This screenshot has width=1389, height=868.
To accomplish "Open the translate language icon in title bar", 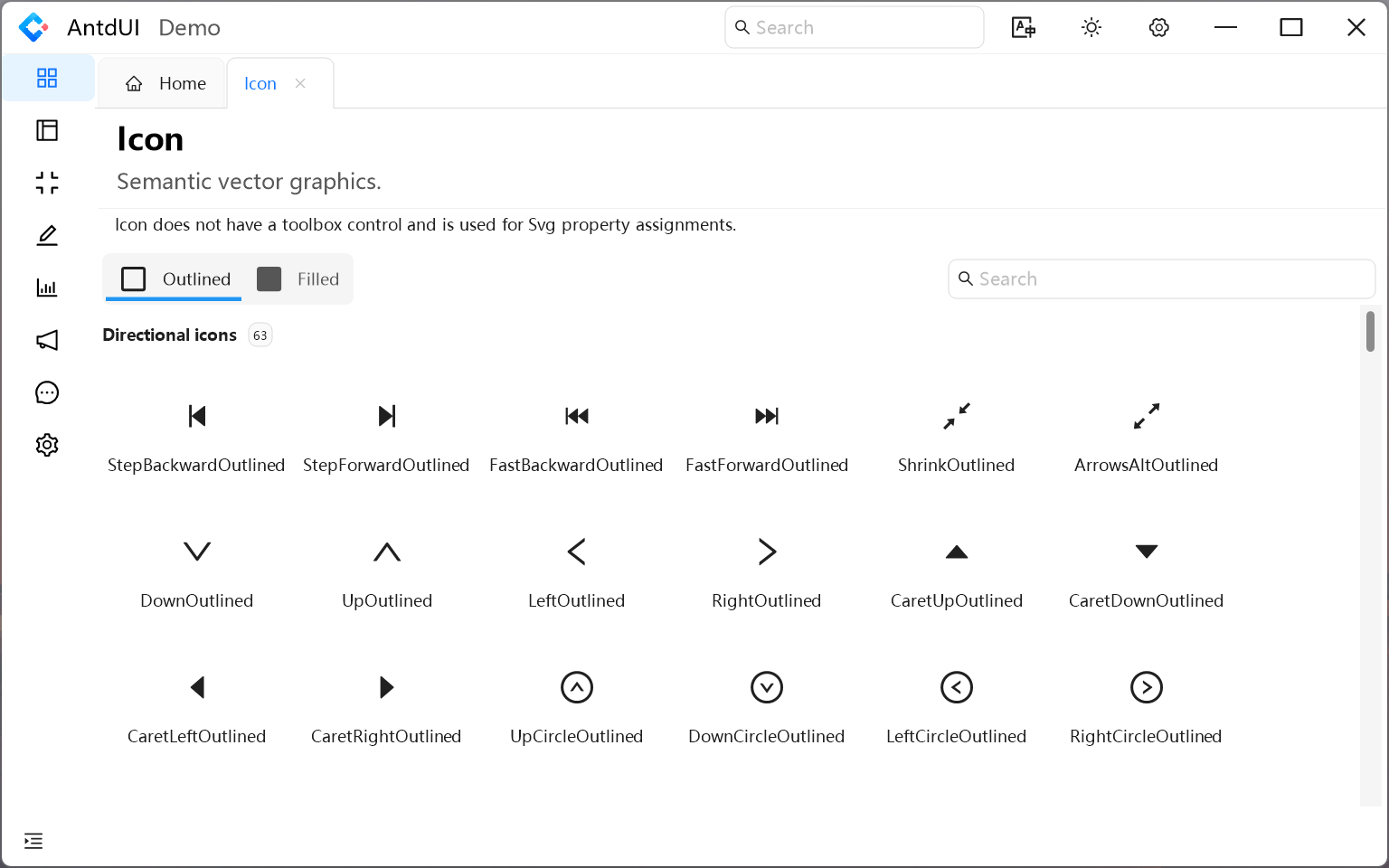I will click(x=1024, y=28).
